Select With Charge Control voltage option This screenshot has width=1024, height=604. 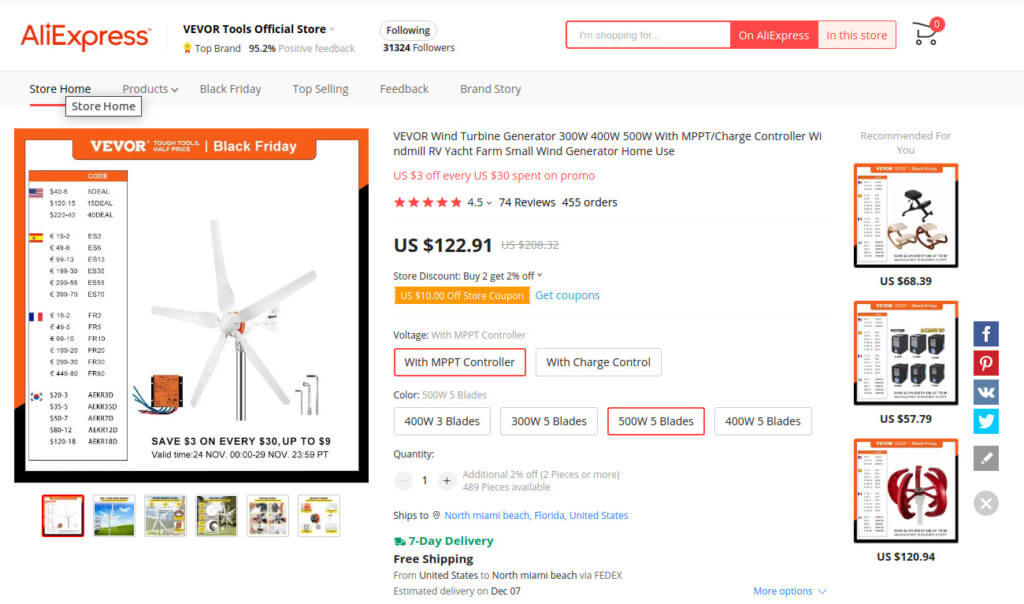598,362
